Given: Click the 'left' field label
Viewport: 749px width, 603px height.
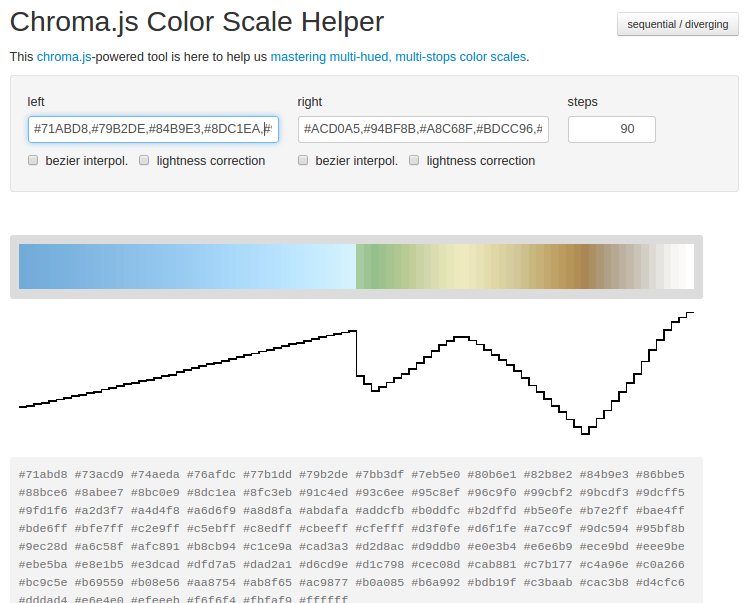Looking at the screenshot, I should pyautogui.click(x=36, y=102).
